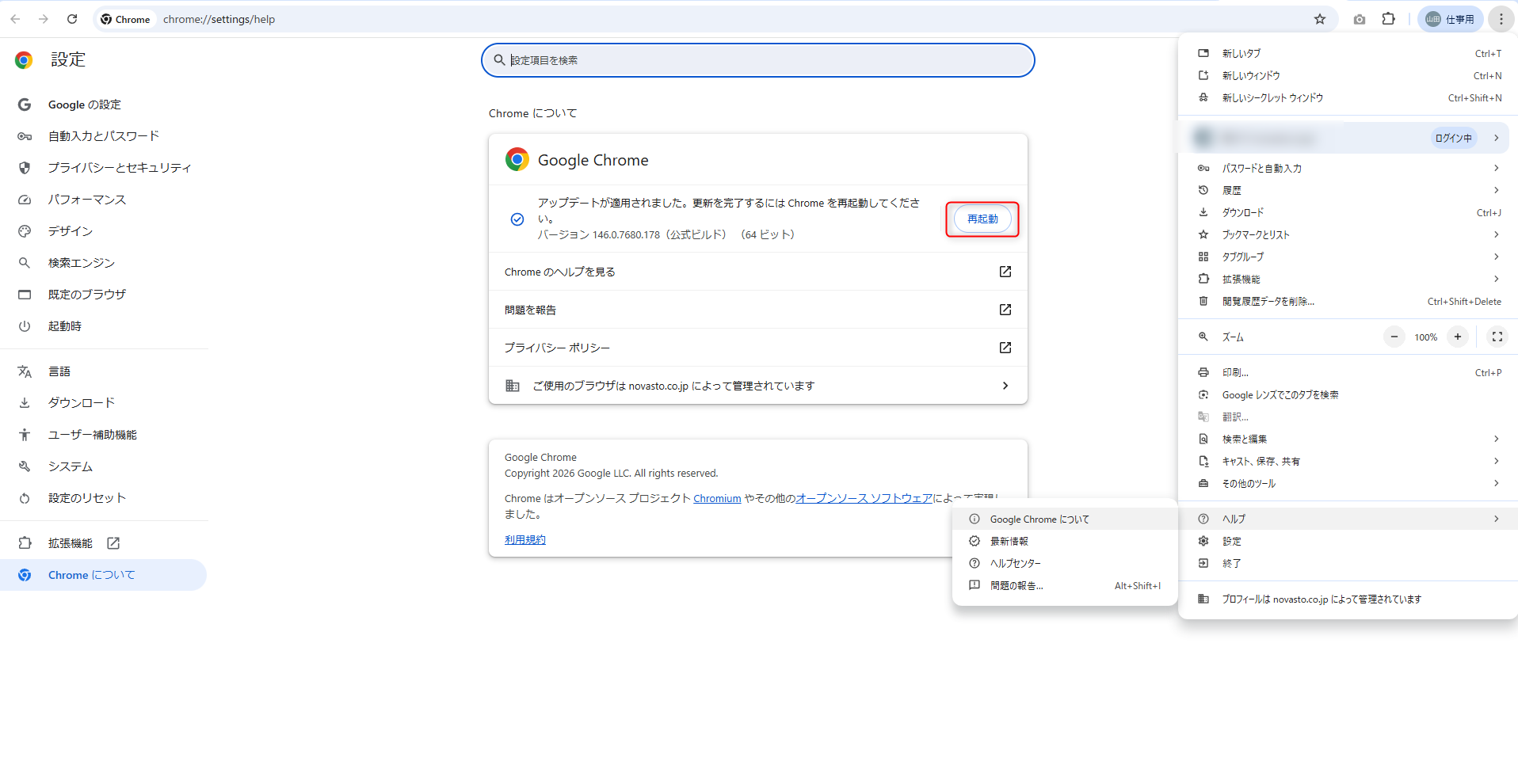Open the オープンソース ソフトウェア hyperlink
The image size is (1518, 784).
coord(864,499)
